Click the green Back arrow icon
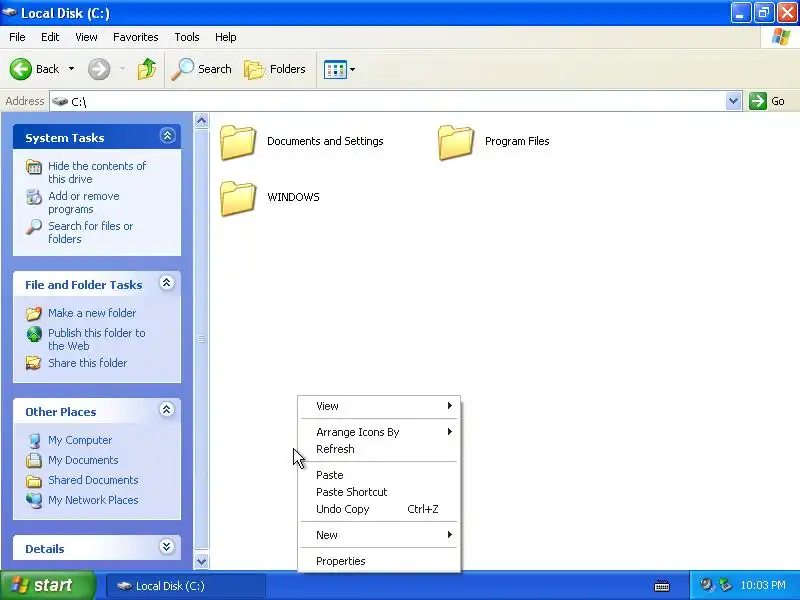Image resolution: width=800 pixels, height=600 pixels. pos(21,69)
